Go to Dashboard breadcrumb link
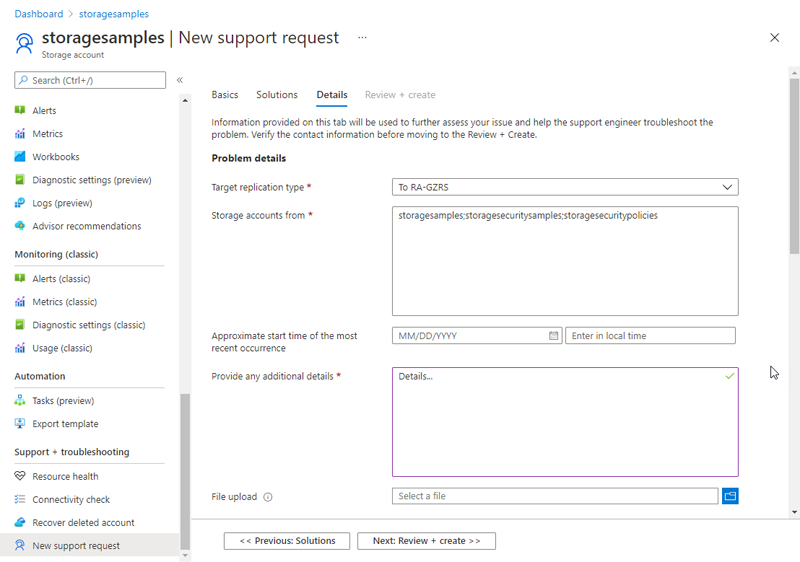 click(39, 14)
